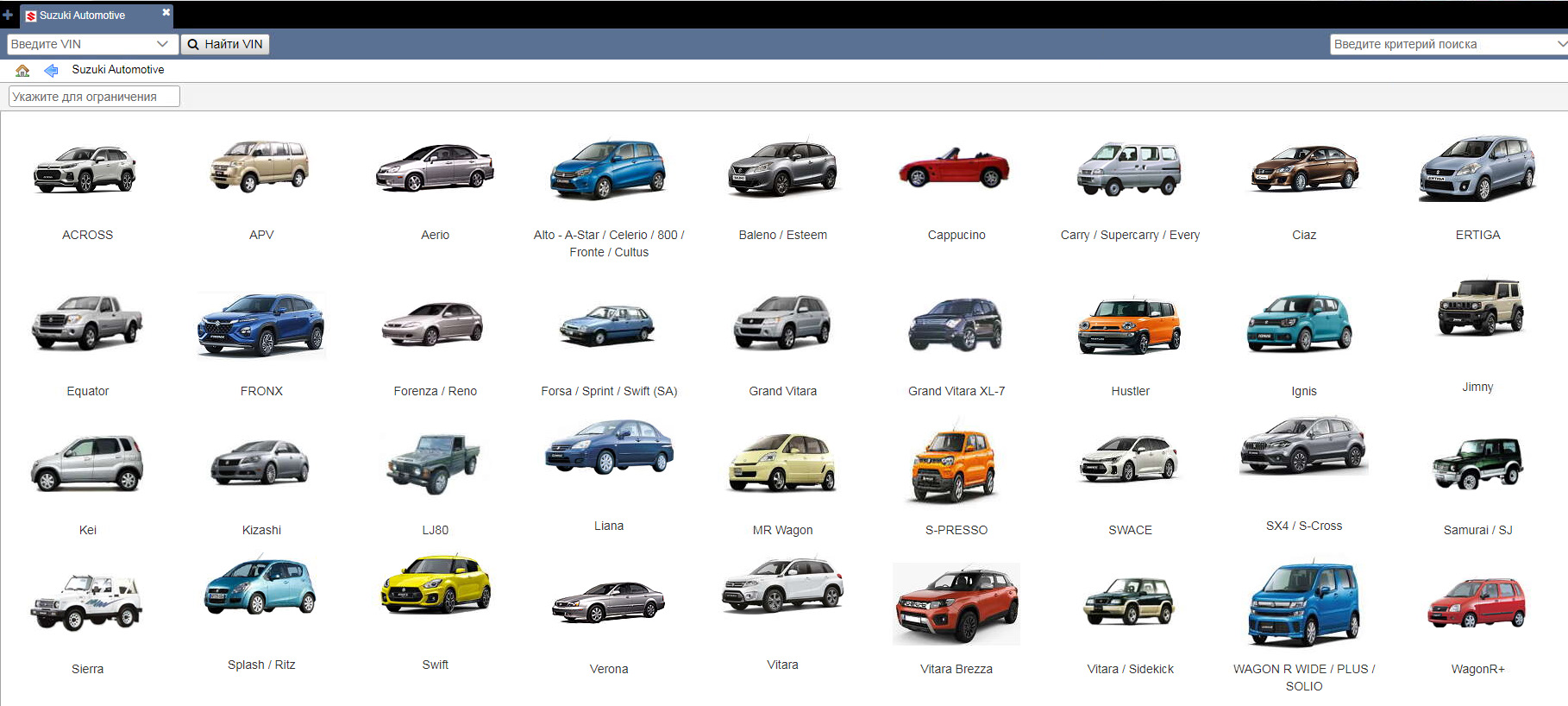Focus the filter restriction input field
Screen dimensions: 1568x706
point(94,97)
